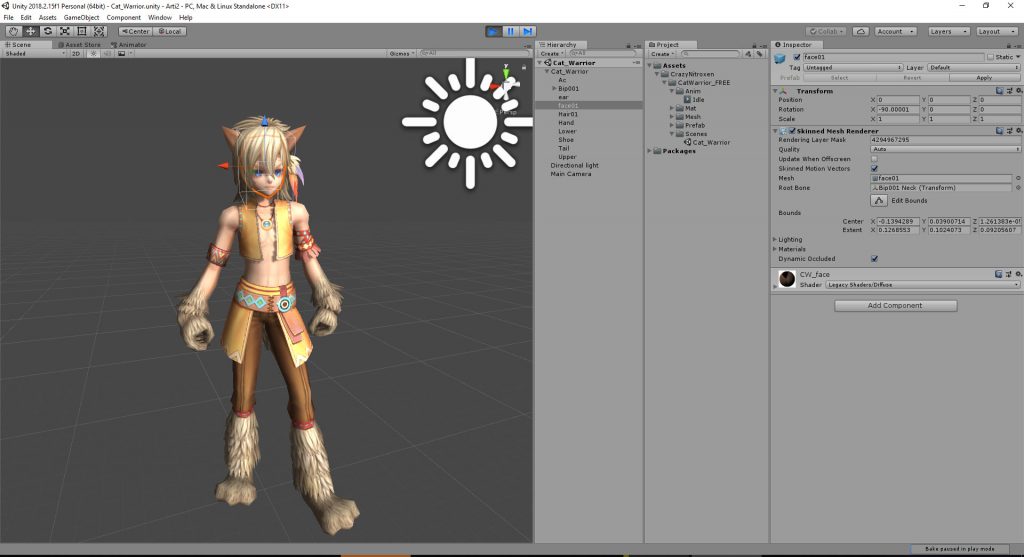Click the scene orientation gizmo
Image resolution: width=1024 pixels, height=557 pixels.
click(x=507, y=87)
